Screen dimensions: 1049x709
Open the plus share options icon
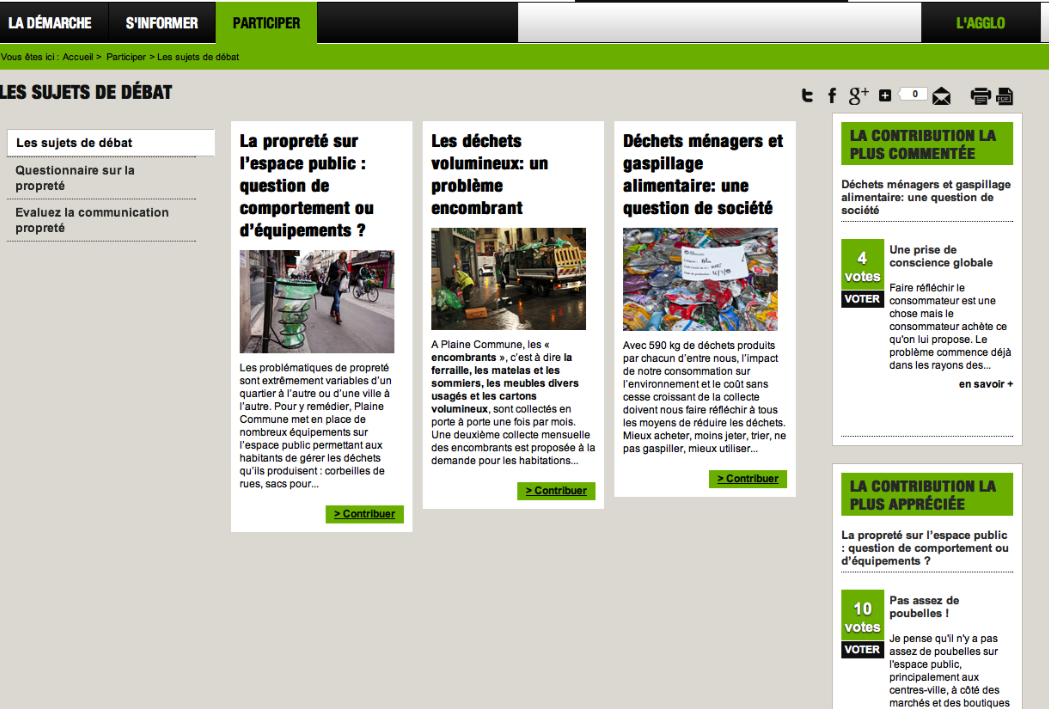click(x=884, y=96)
